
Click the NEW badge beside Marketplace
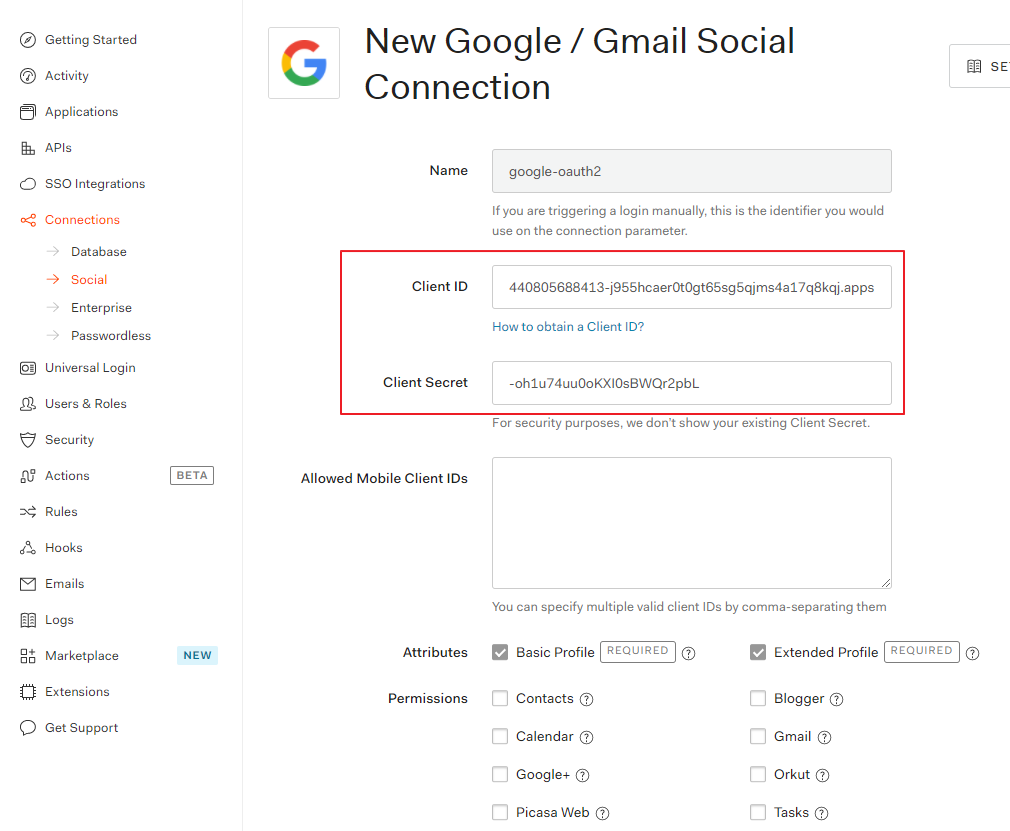tap(197, 655)
